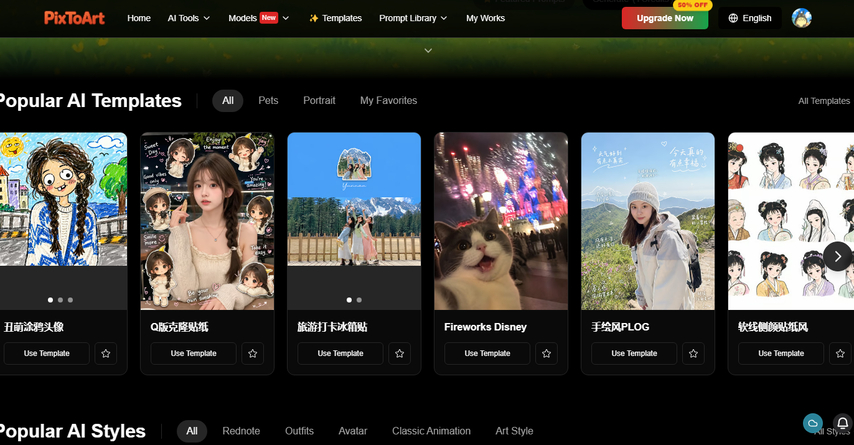Open the user avatar profile icon
This screenshot has height=445, width=854.
pos(802,18)
